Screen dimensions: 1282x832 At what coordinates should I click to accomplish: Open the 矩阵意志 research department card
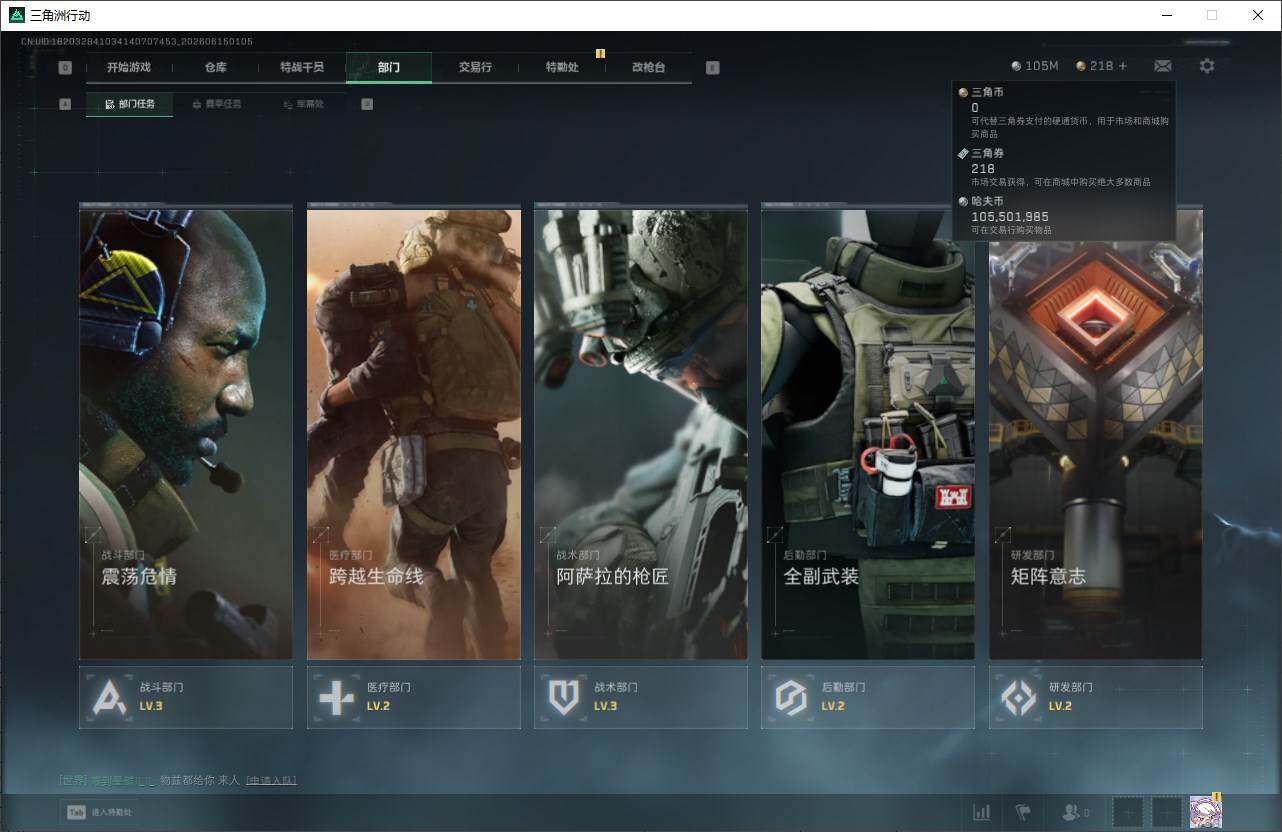1096,434
